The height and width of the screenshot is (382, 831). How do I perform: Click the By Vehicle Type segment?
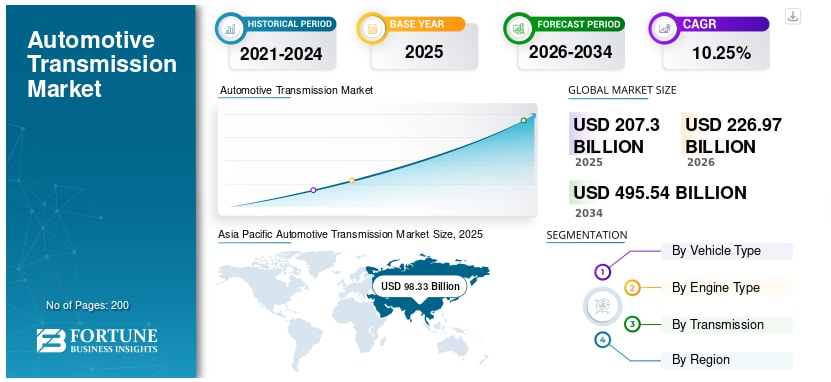pos(727,251)
